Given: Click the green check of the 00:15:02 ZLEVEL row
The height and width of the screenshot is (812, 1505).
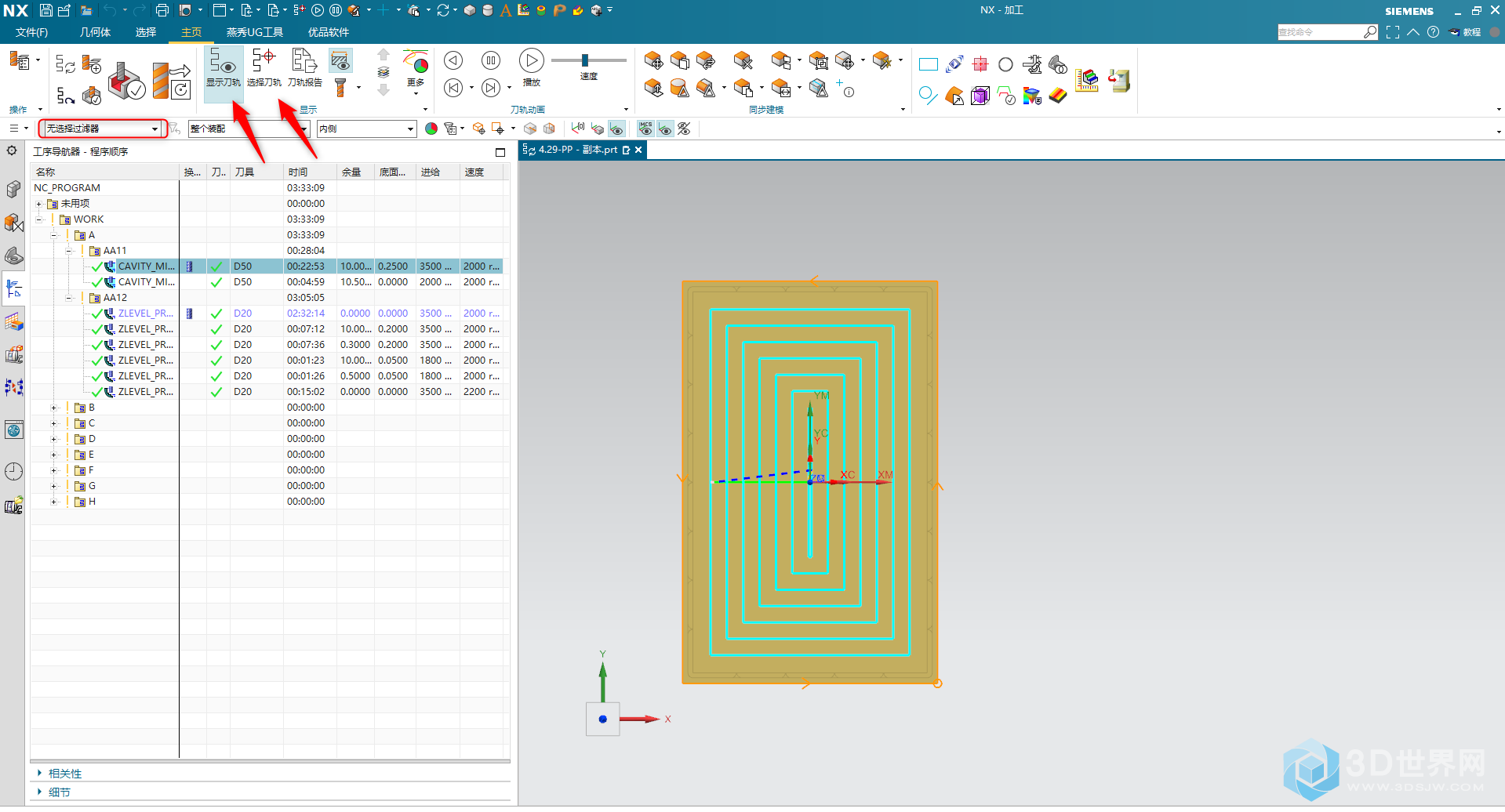Looking at the screenshot, I should click(x=216, y=392).
